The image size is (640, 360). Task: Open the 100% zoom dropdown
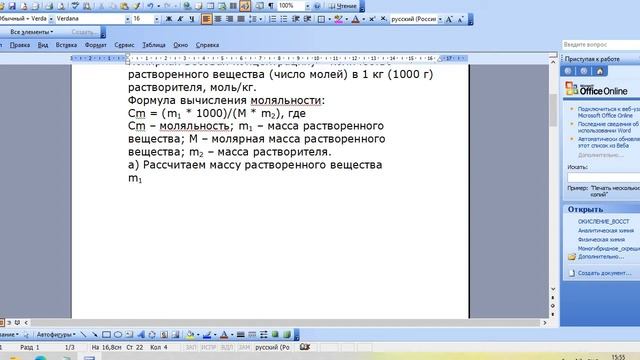tap(307, 6)
